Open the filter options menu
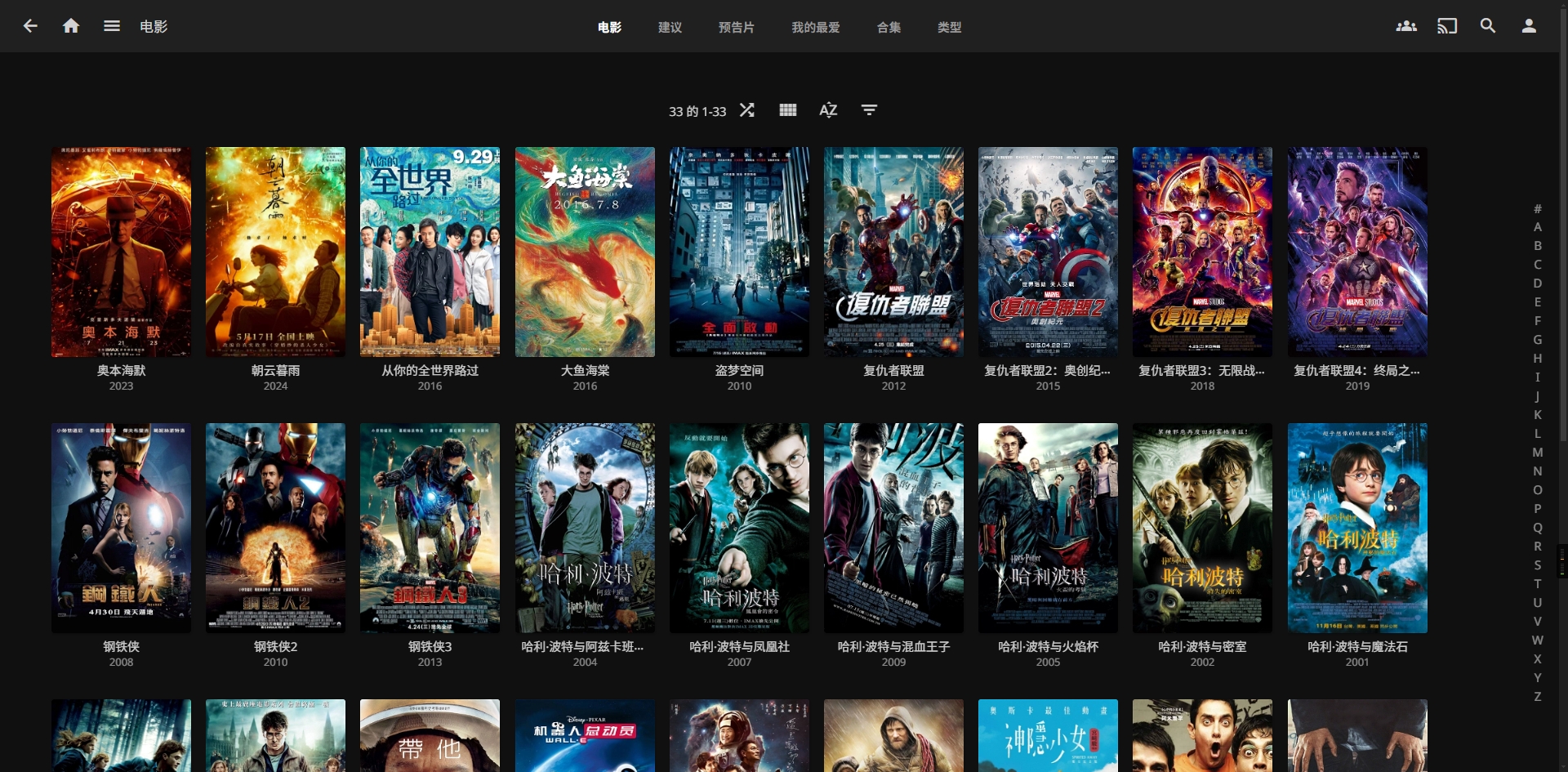Viewport: 1568px width, 772px height. pos(869,110)
